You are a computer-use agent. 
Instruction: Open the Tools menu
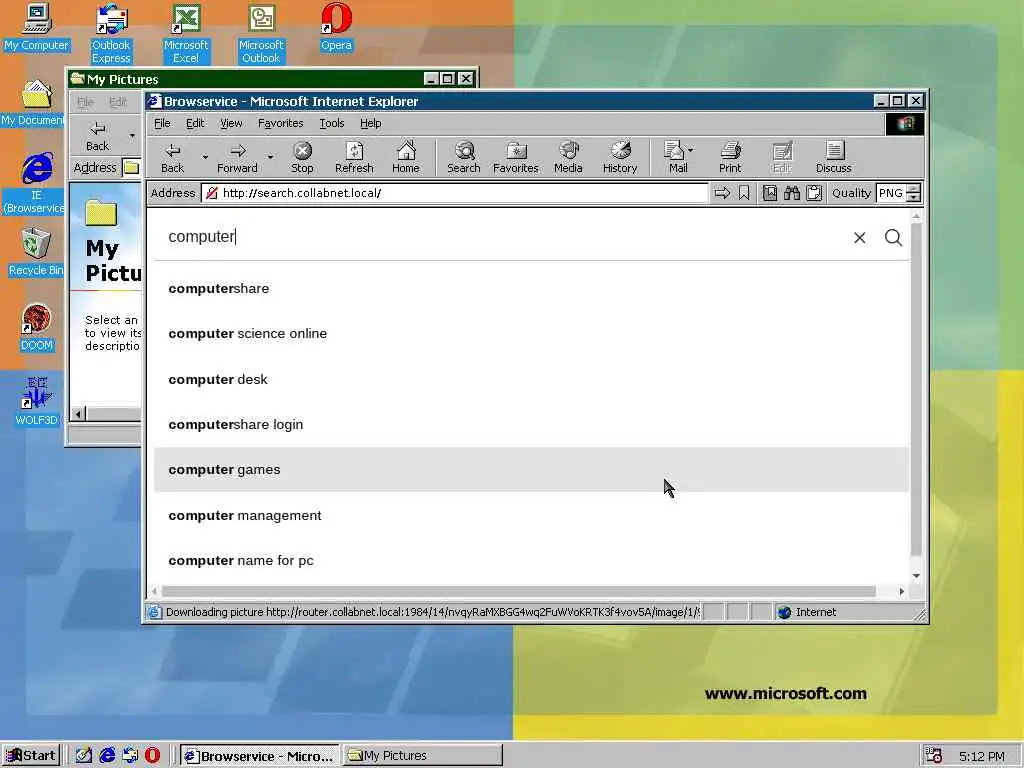332,123
